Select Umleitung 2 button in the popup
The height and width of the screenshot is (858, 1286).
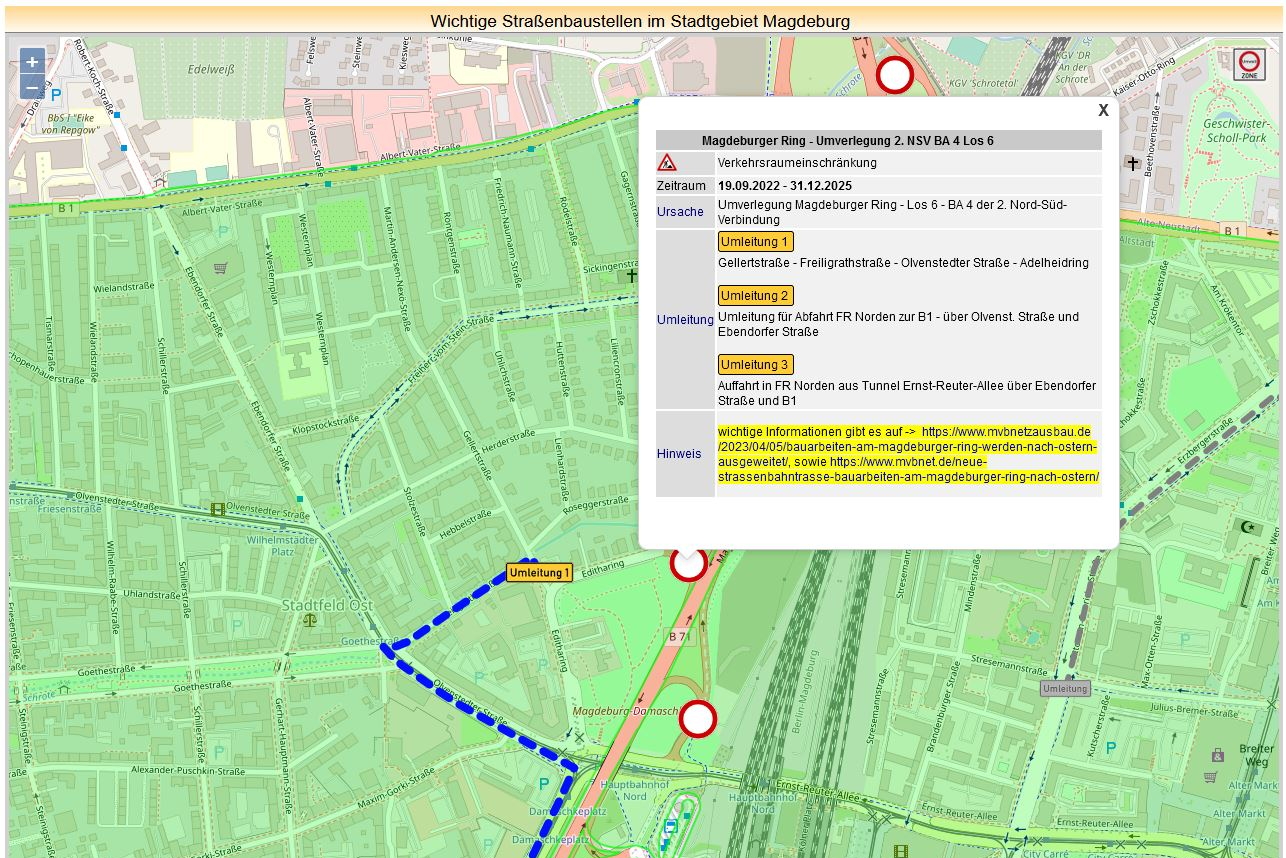point(755,296)
